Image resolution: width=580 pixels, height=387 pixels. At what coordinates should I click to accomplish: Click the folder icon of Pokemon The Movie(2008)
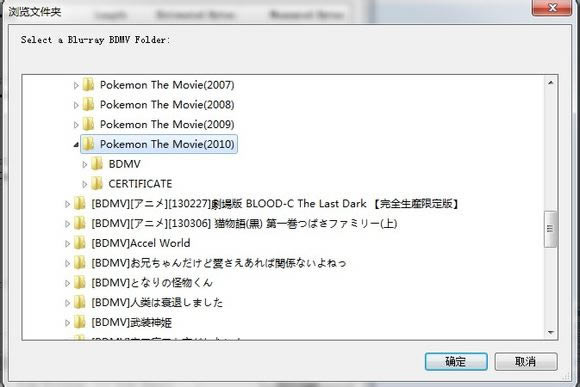88,104
